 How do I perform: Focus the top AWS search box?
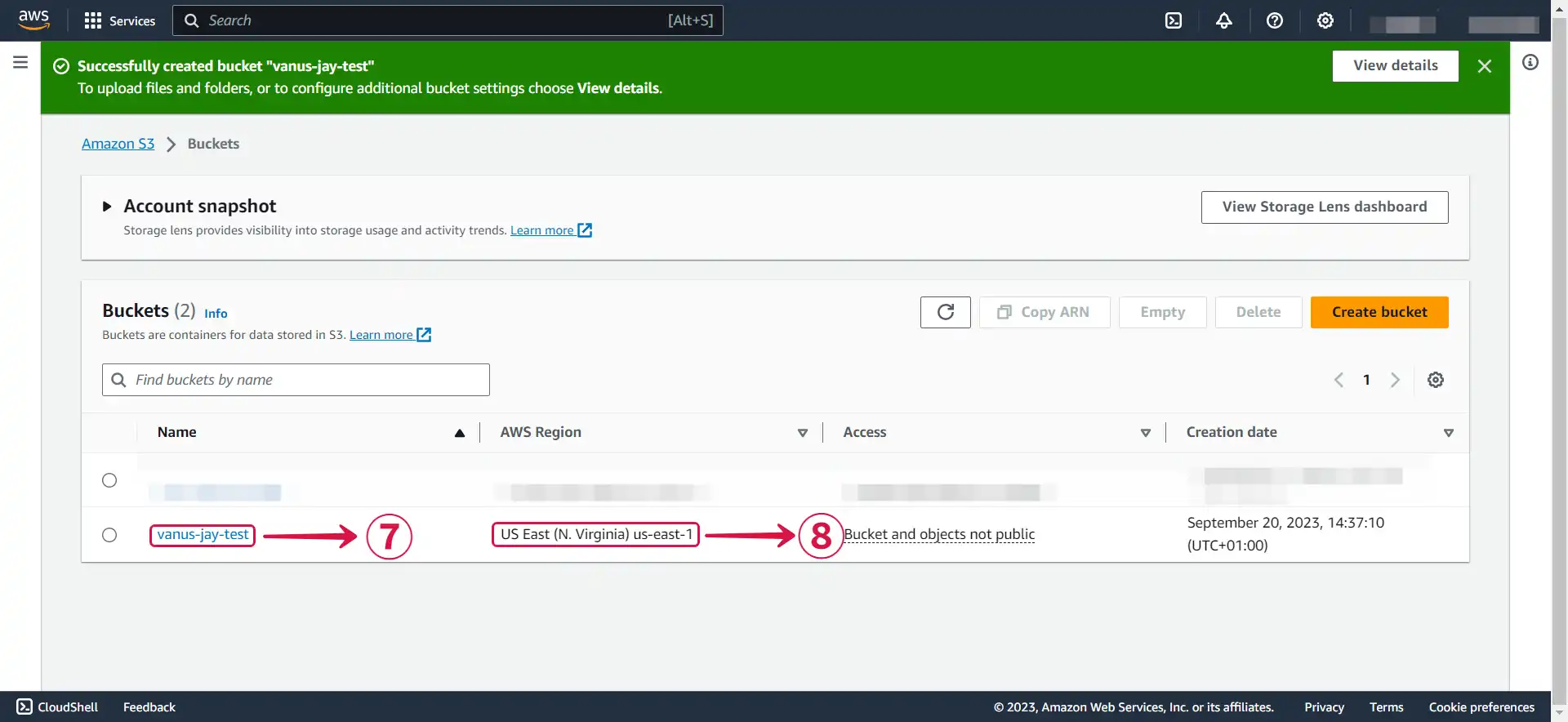coord(448,20)
